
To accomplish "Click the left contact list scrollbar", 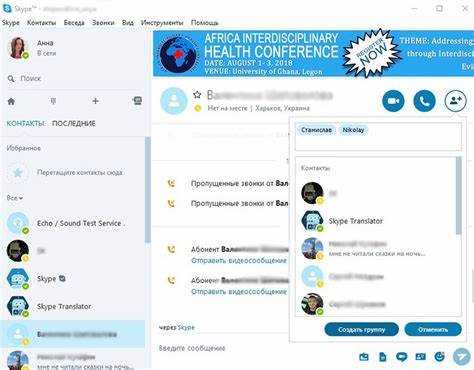I will click(147, 190).
